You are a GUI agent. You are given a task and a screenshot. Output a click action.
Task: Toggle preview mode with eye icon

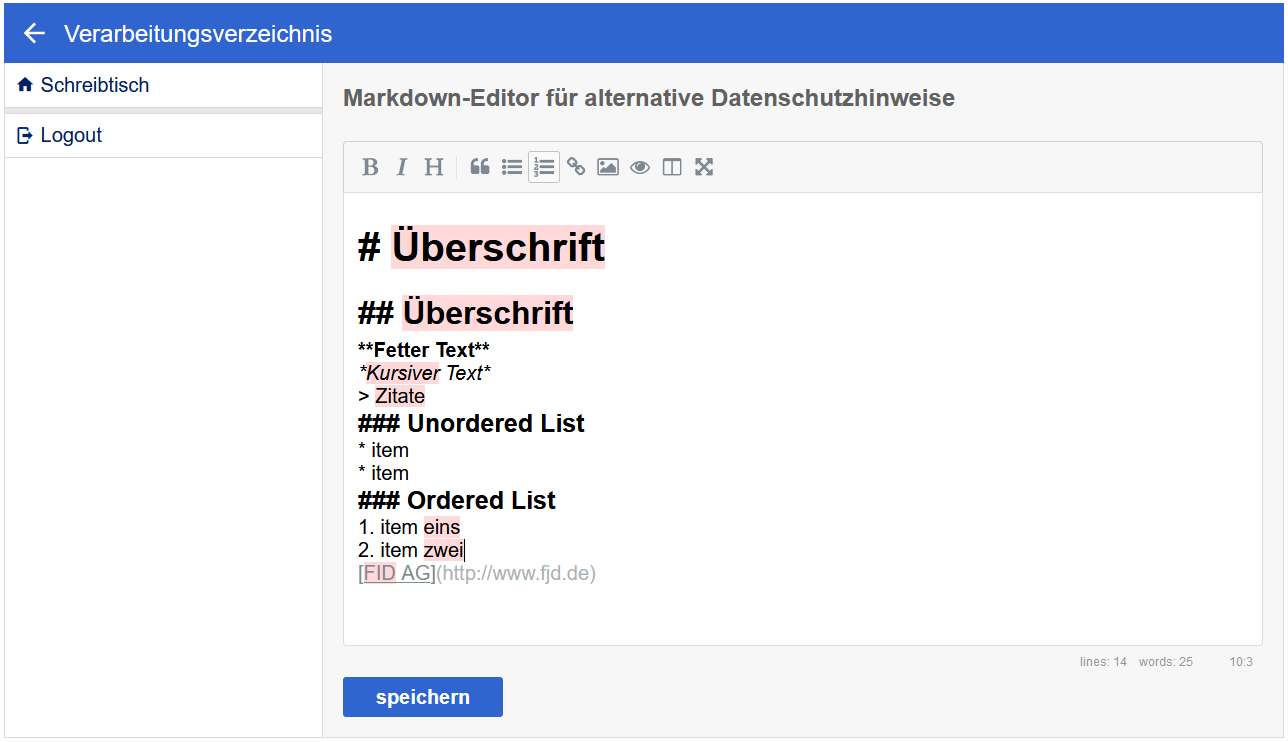tap(640, 167)
